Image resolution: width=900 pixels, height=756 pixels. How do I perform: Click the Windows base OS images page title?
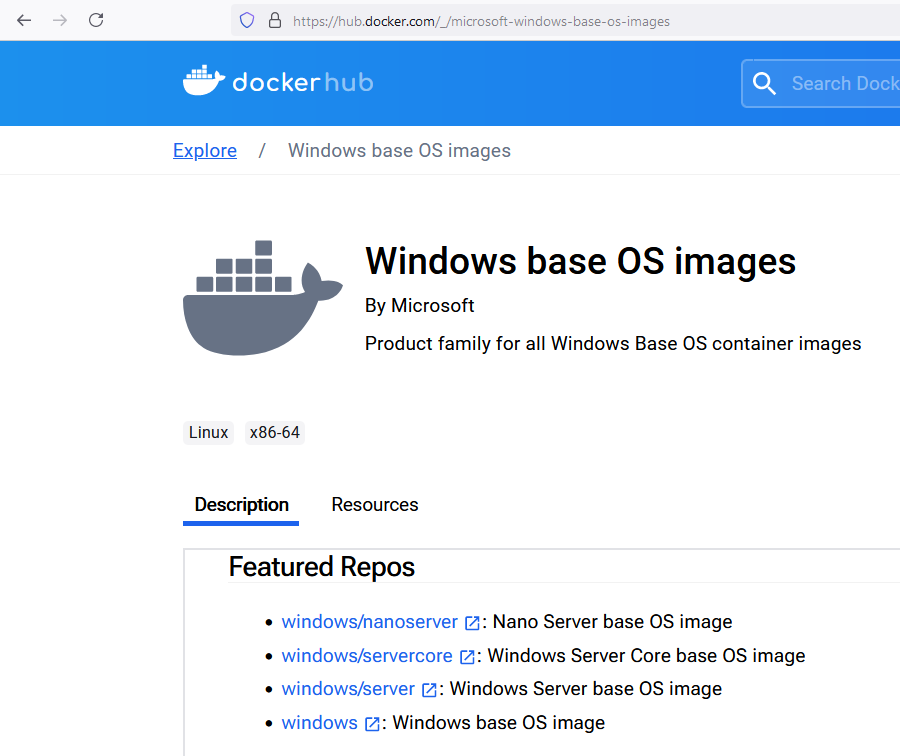coord(580,261)
